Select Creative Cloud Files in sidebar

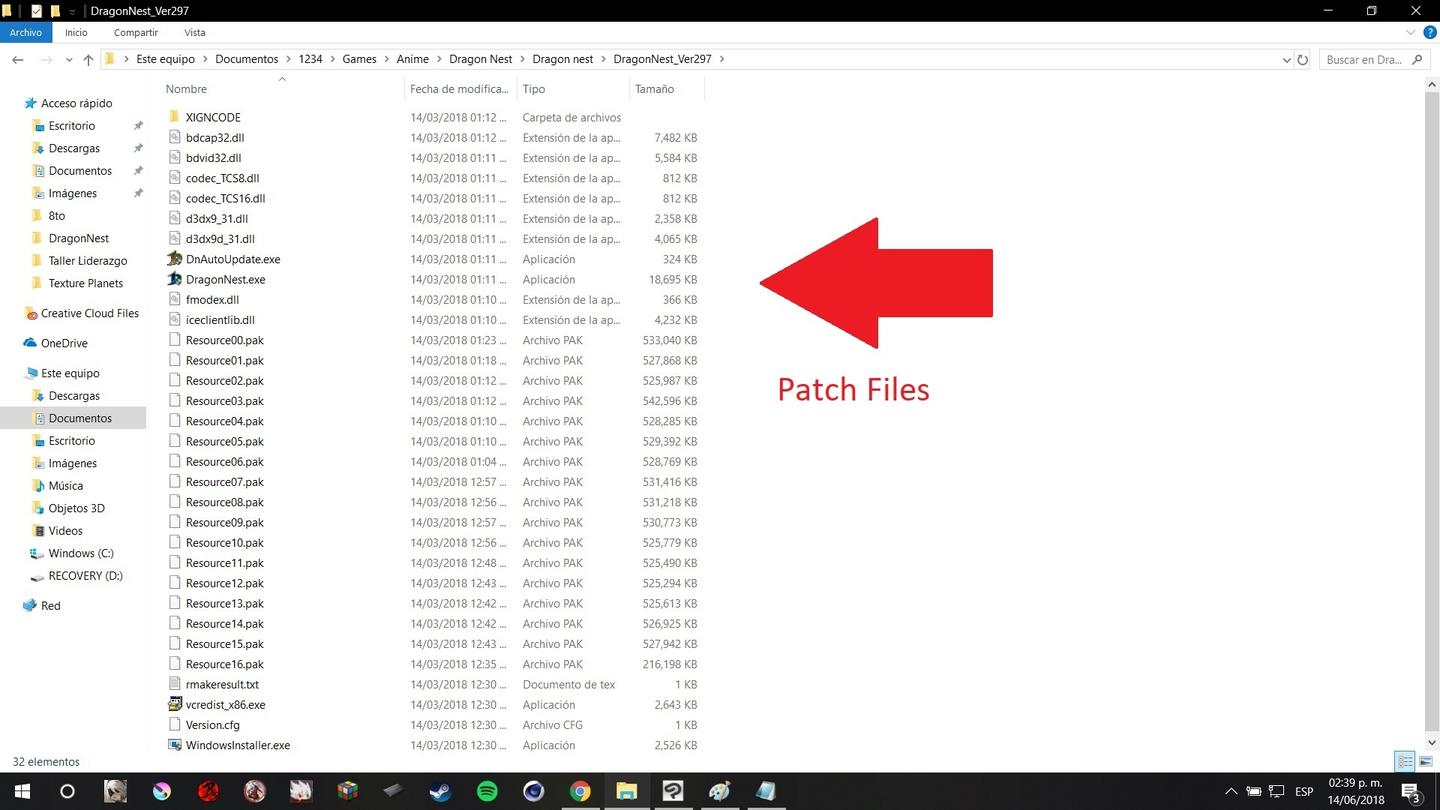tap(89, 313)
